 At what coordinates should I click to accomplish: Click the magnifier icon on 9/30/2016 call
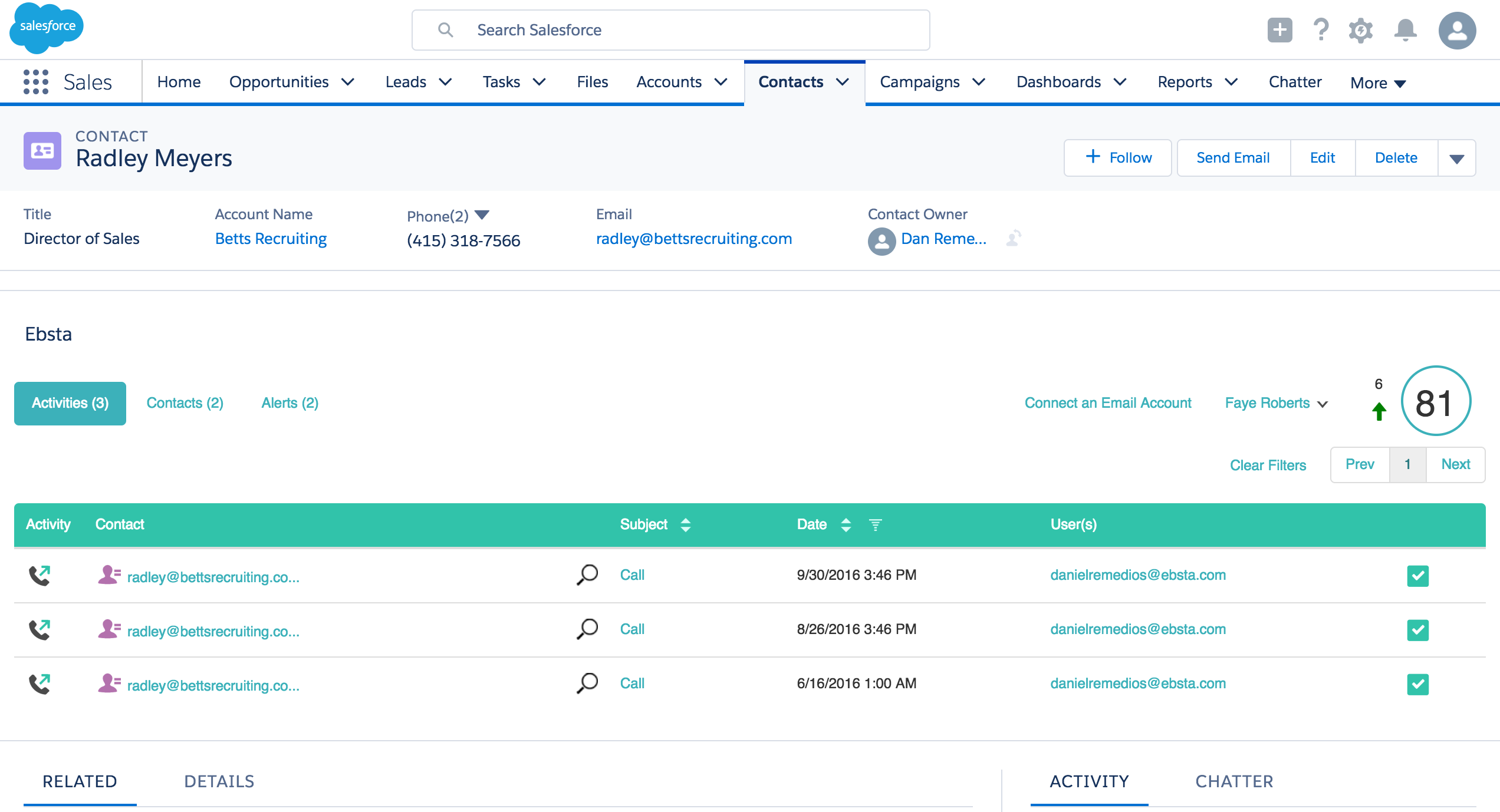pos(587,575)
